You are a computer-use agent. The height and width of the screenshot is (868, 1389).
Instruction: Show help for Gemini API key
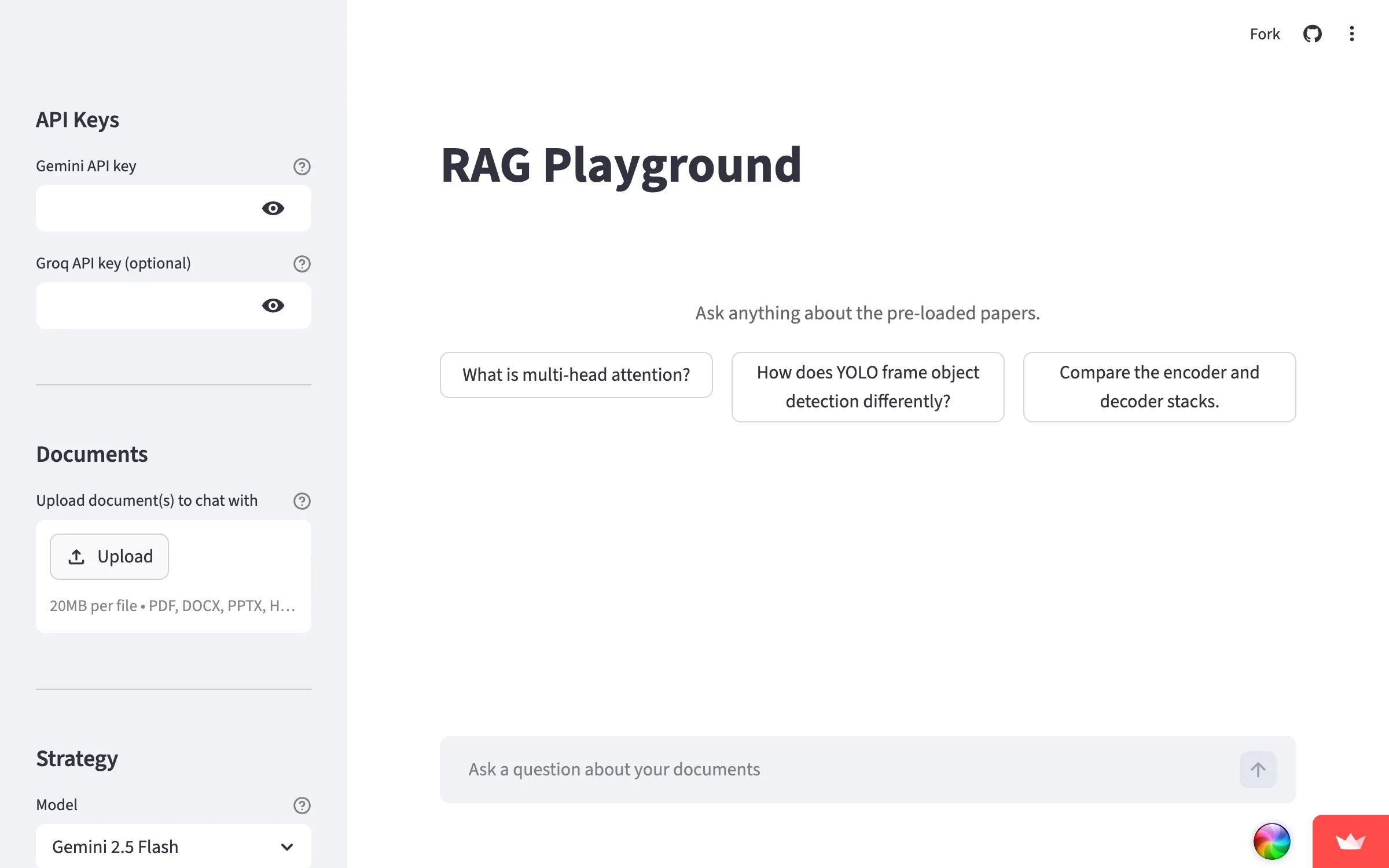pos(302,167)
